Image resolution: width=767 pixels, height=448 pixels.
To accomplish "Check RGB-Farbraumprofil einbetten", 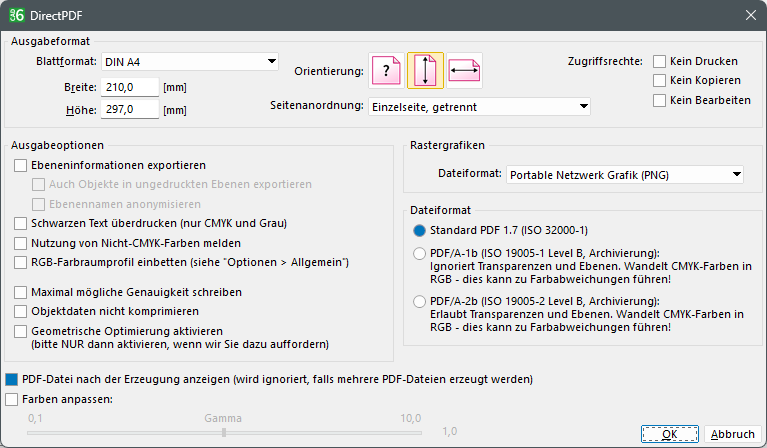I will point(21,263).
